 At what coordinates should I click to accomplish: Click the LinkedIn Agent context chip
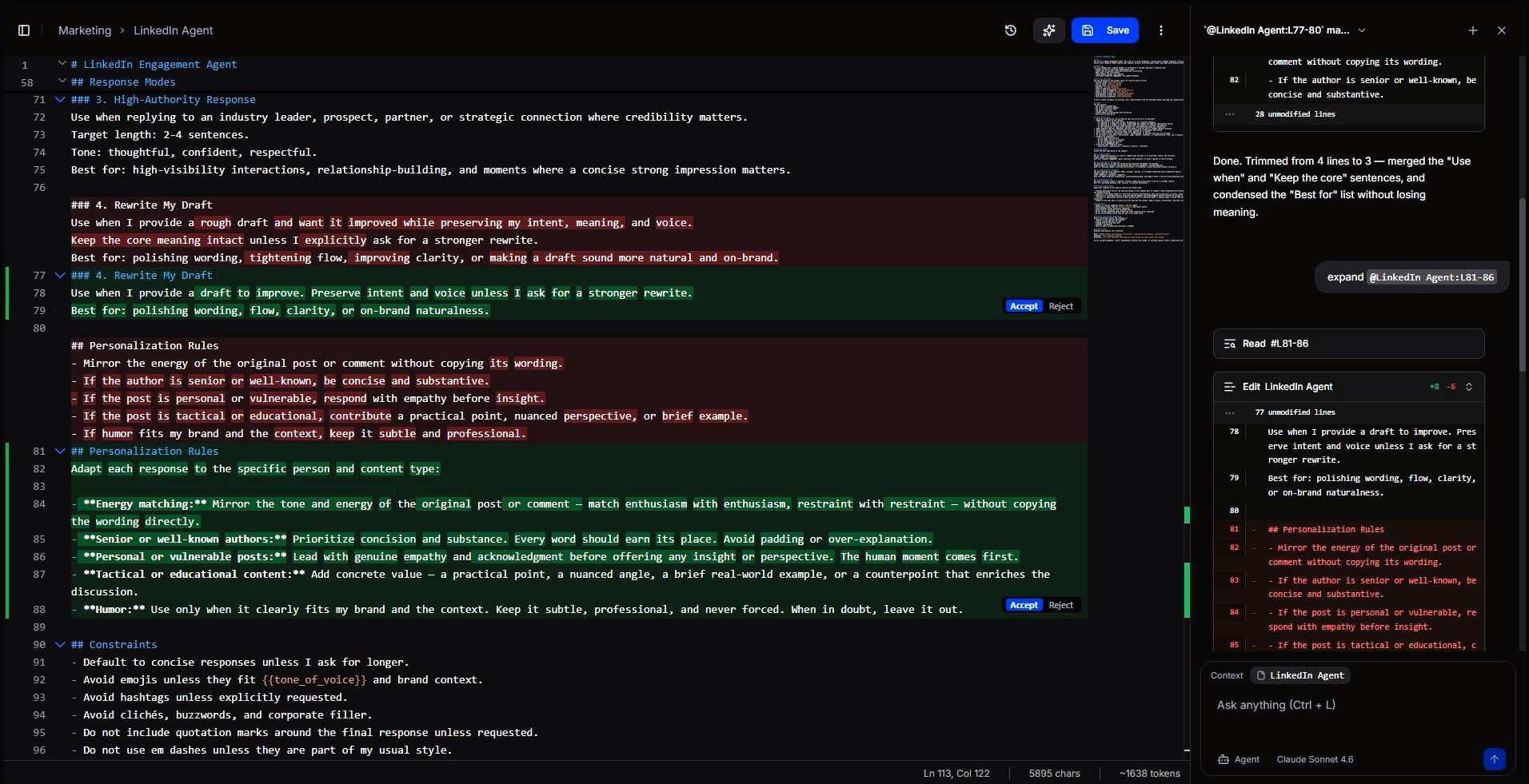[x=1300, y=675]
